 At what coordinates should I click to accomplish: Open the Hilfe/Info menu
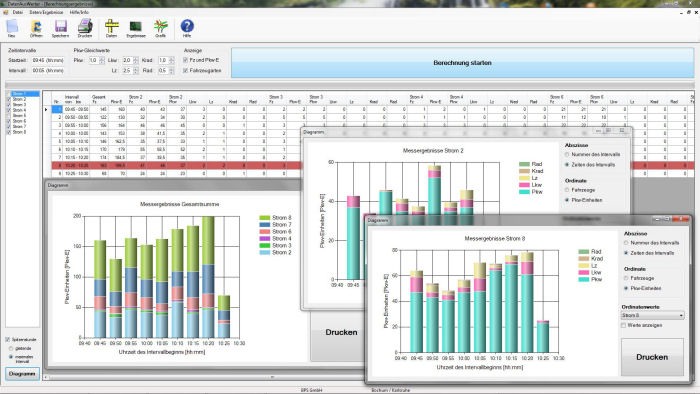(x=79, y=12)
